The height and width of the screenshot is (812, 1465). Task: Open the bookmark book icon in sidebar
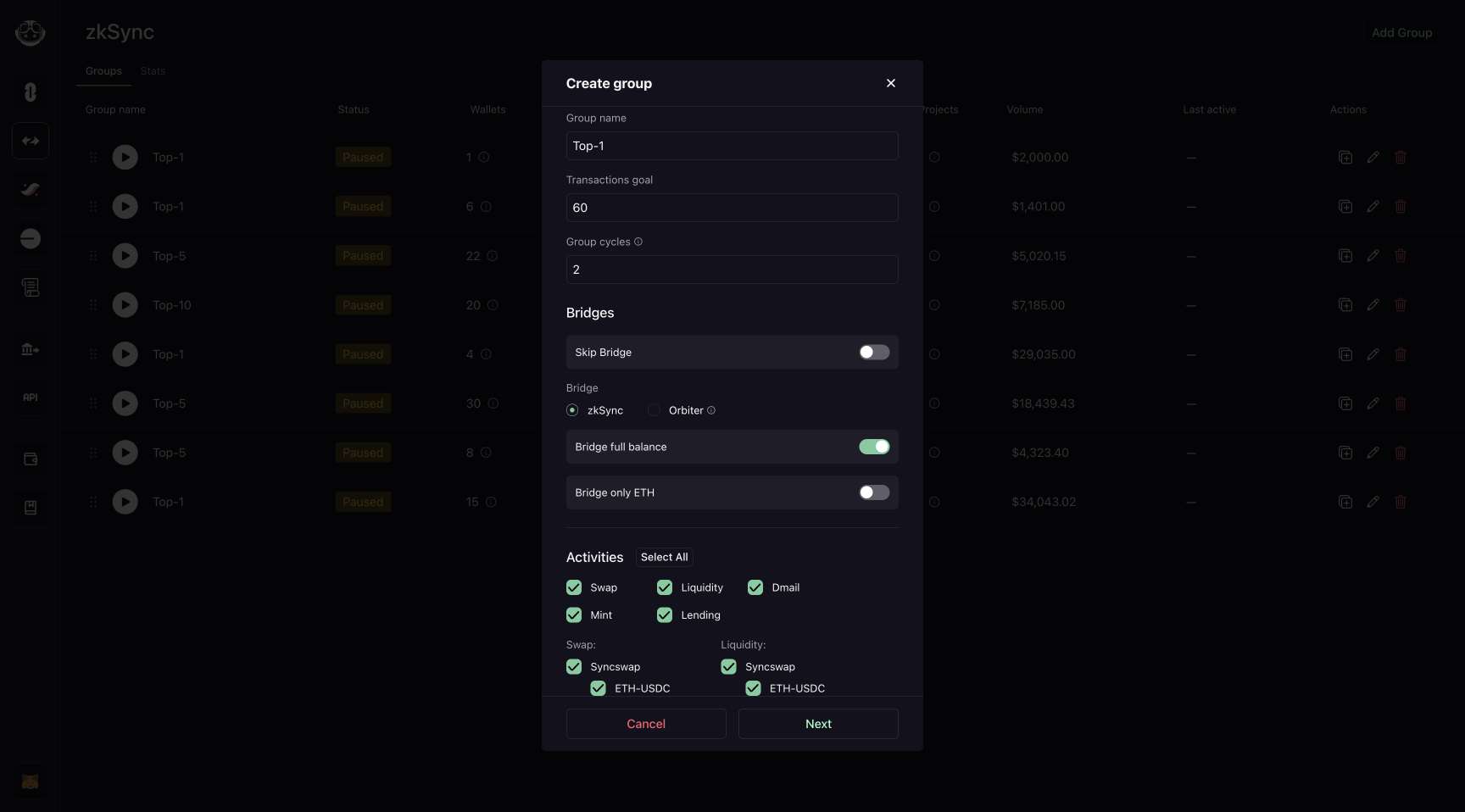31,508
